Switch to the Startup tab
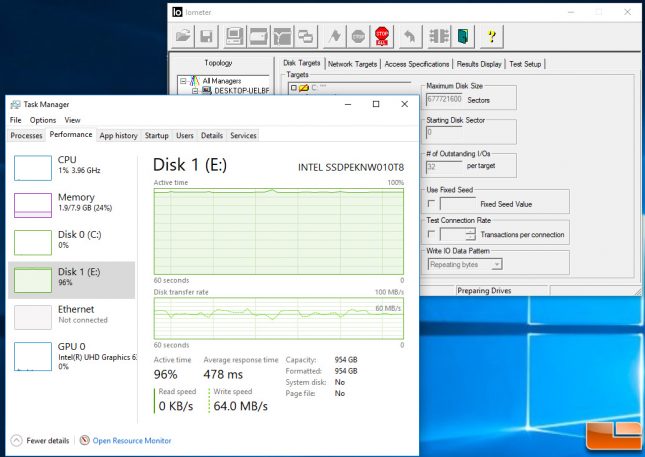The width and height of the screenshot is (645, 457). point(157,135)
